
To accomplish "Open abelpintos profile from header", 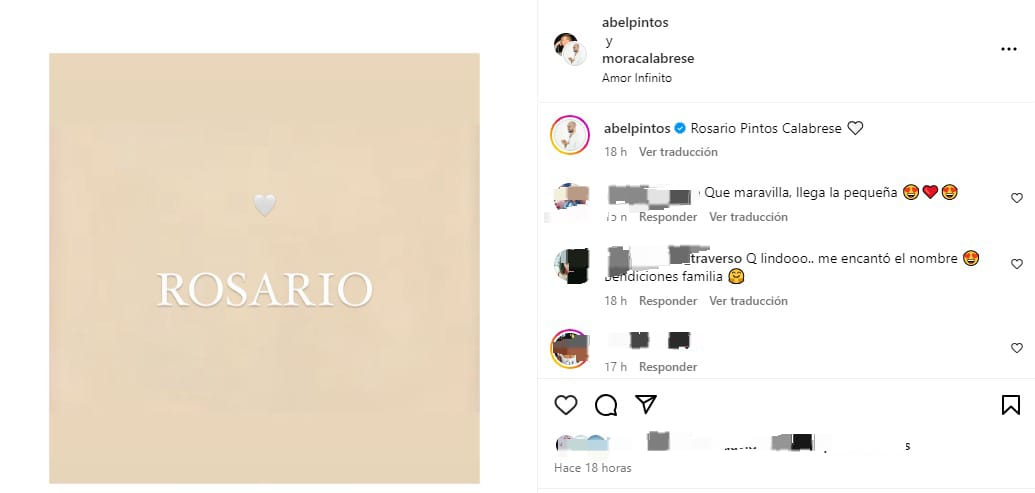I will [x=635, y=22].
